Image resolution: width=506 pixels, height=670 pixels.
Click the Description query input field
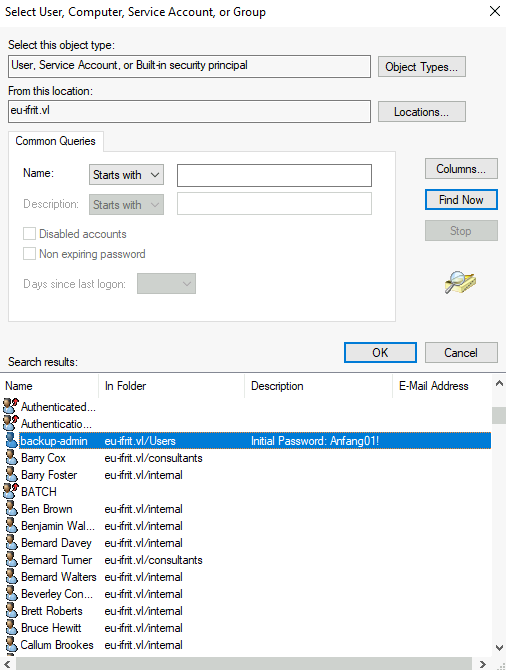tap(274, 203)
